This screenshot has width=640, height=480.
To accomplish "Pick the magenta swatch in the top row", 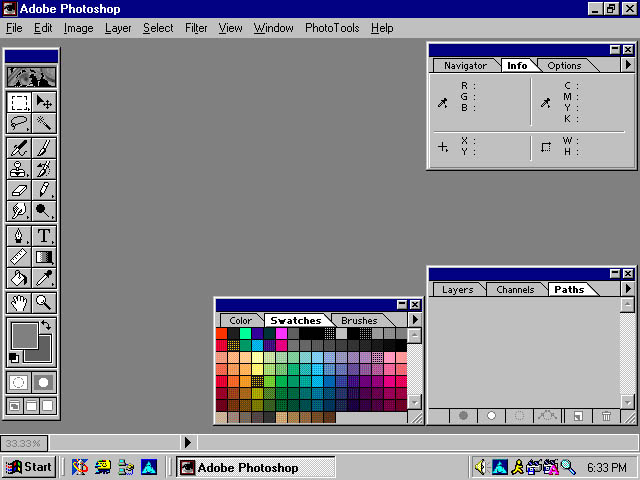I will 281,333.
